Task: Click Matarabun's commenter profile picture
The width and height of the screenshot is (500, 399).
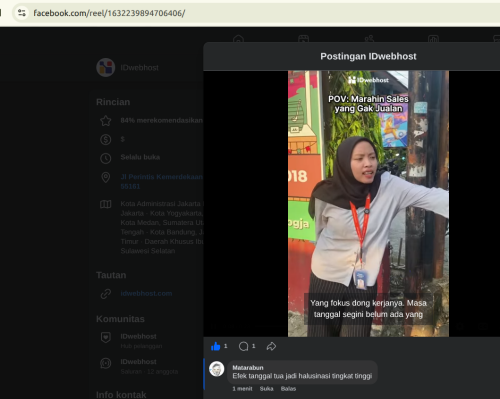Action: [216, 369]
